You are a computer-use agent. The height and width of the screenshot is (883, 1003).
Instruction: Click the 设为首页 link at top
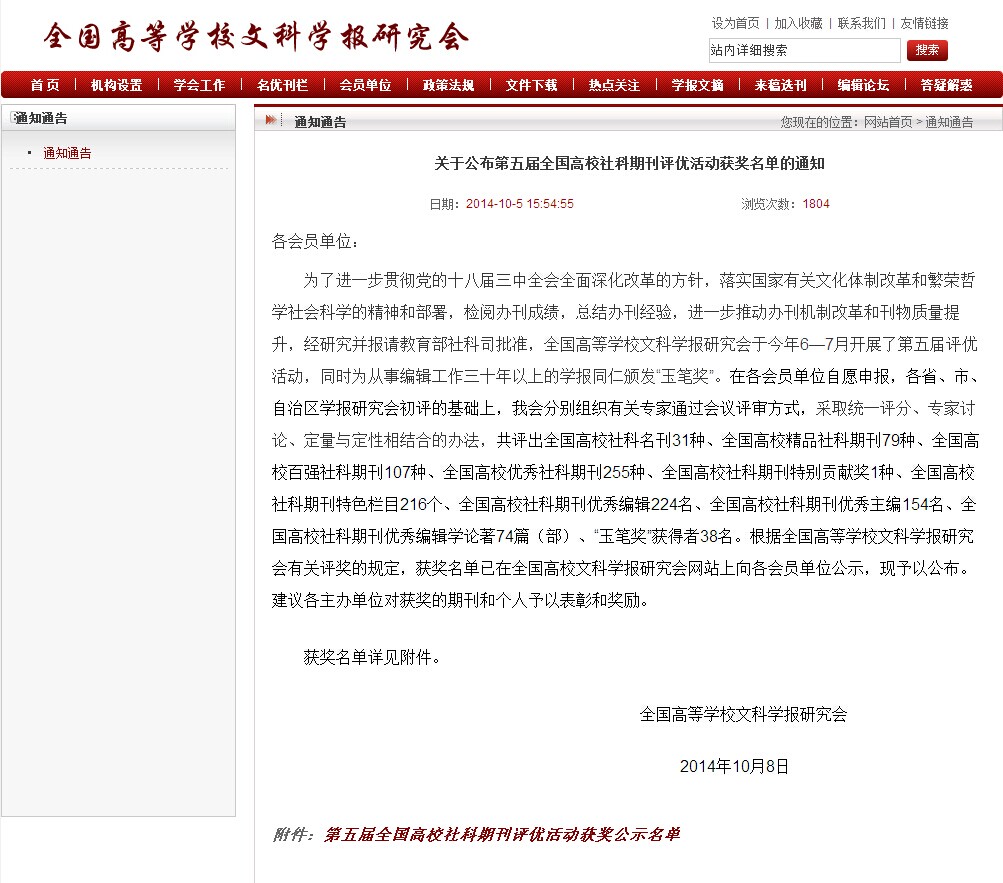(x=735, y=23)
